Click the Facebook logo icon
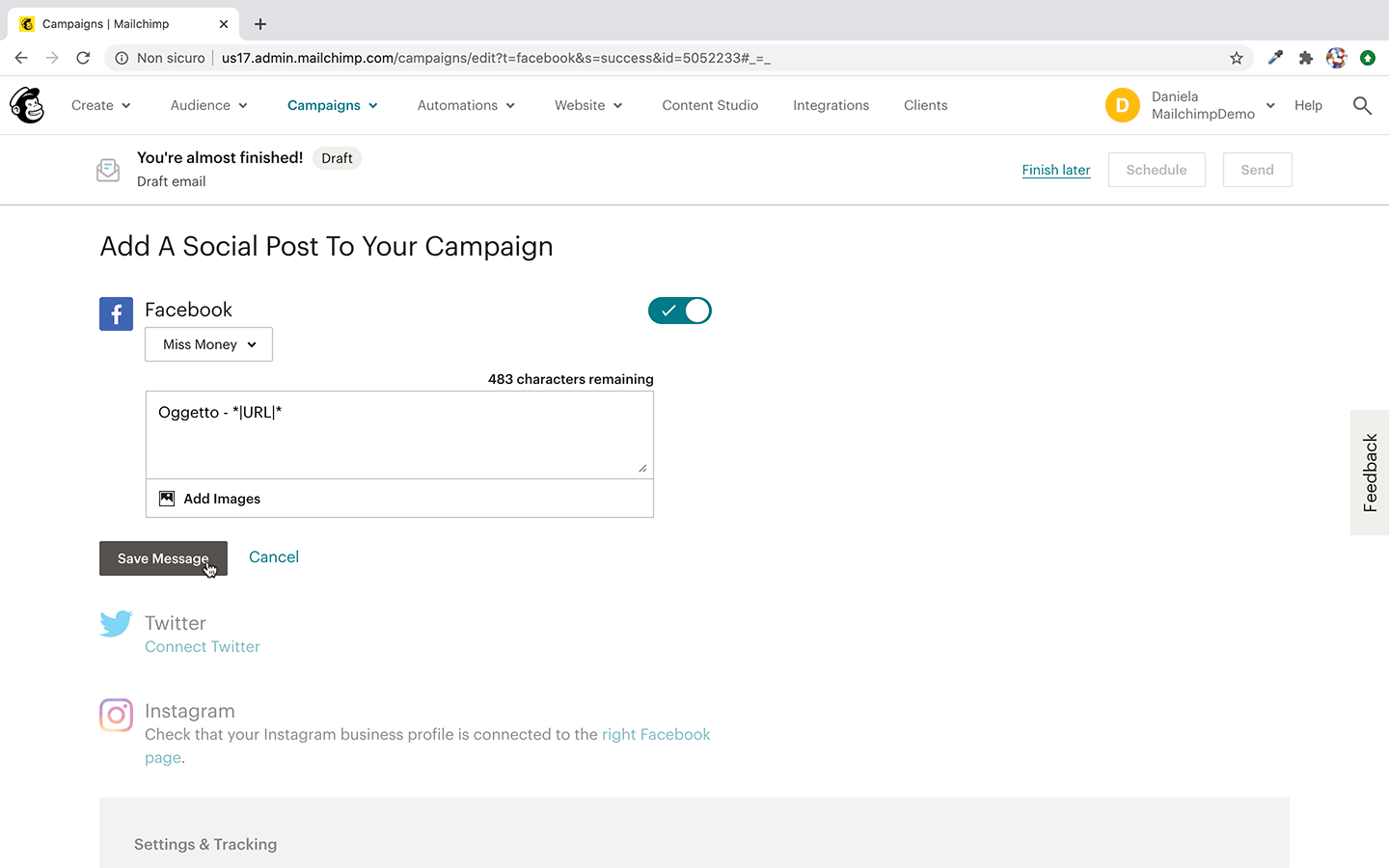 pos(116,313)
